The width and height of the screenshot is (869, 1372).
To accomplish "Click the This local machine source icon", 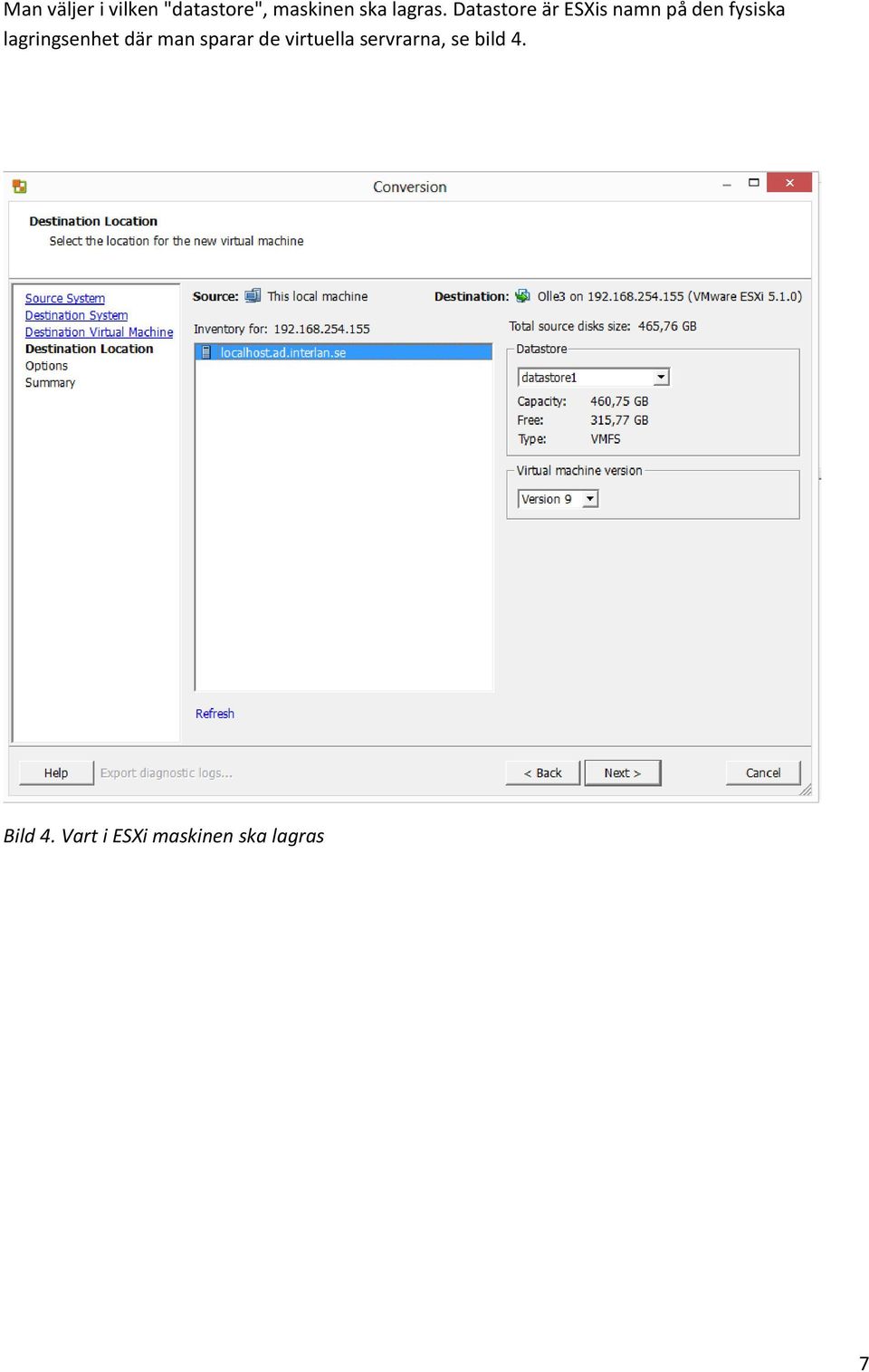I will 253,296.
